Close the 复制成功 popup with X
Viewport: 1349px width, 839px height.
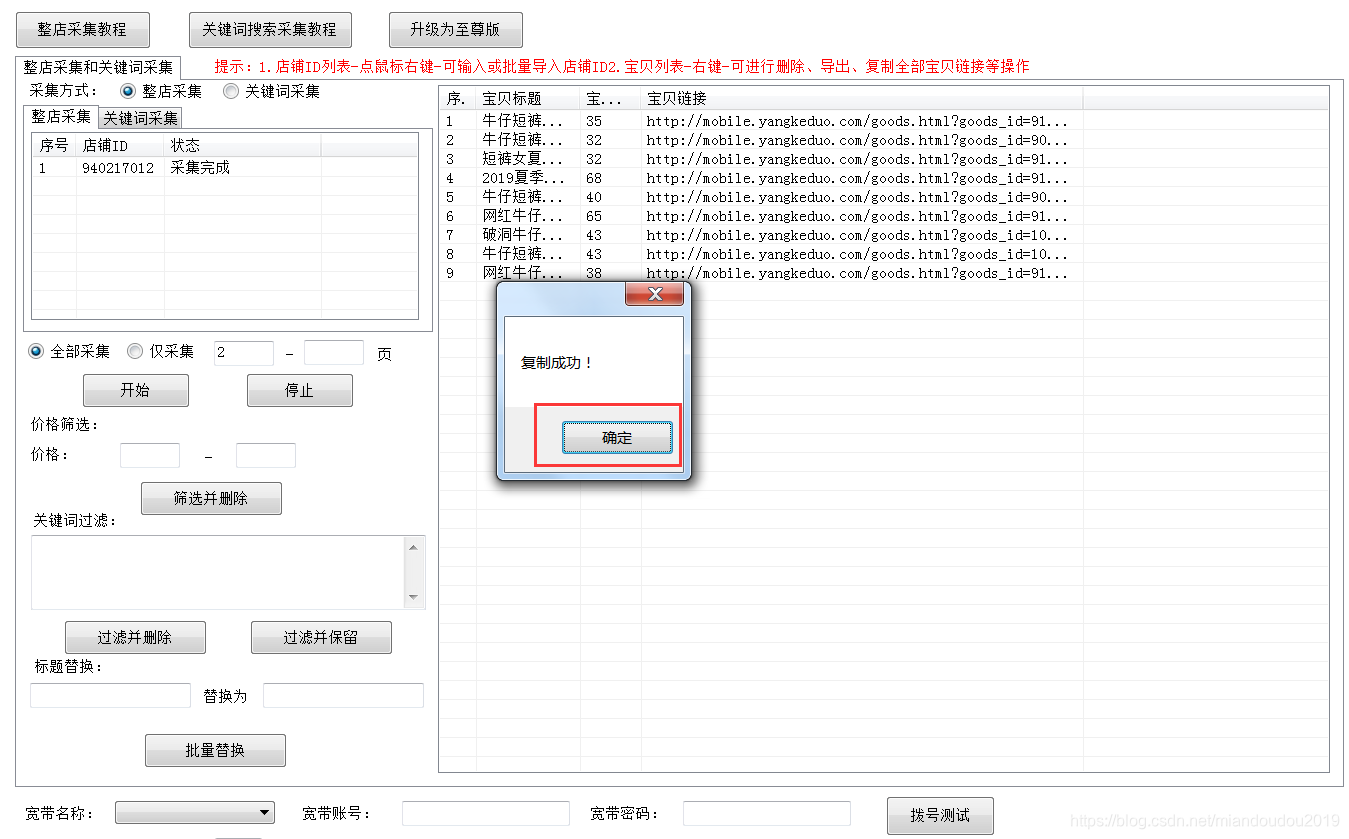click(655, 294)
